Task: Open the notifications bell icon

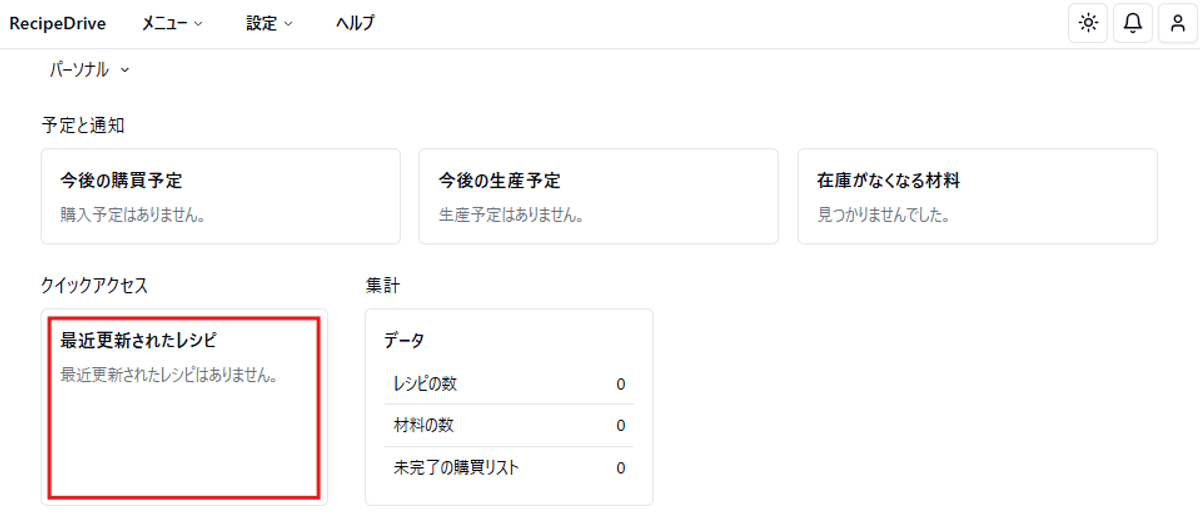Action: coord(1133,23)
